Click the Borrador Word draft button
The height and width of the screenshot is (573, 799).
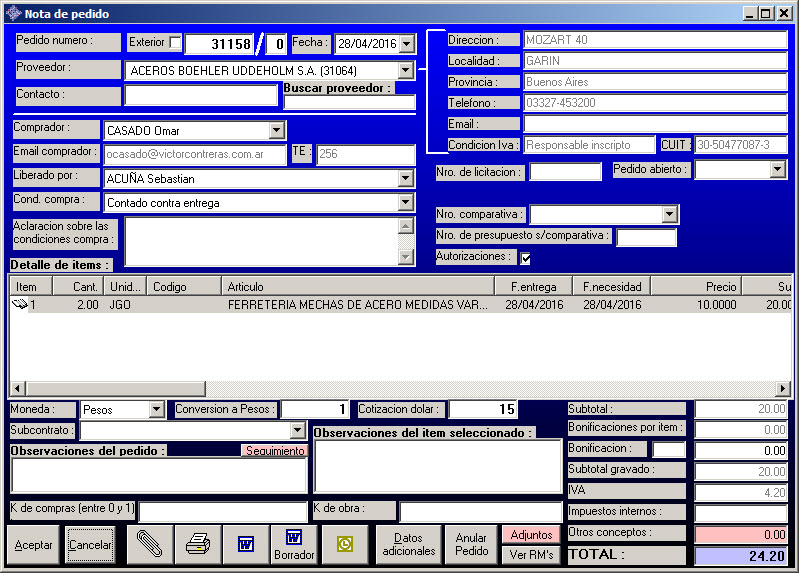coord(294,545)
